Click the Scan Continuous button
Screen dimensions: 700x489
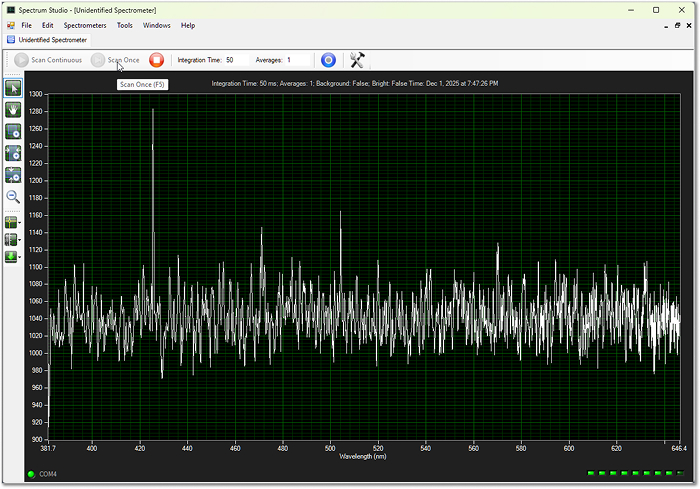tap(48, 60)
